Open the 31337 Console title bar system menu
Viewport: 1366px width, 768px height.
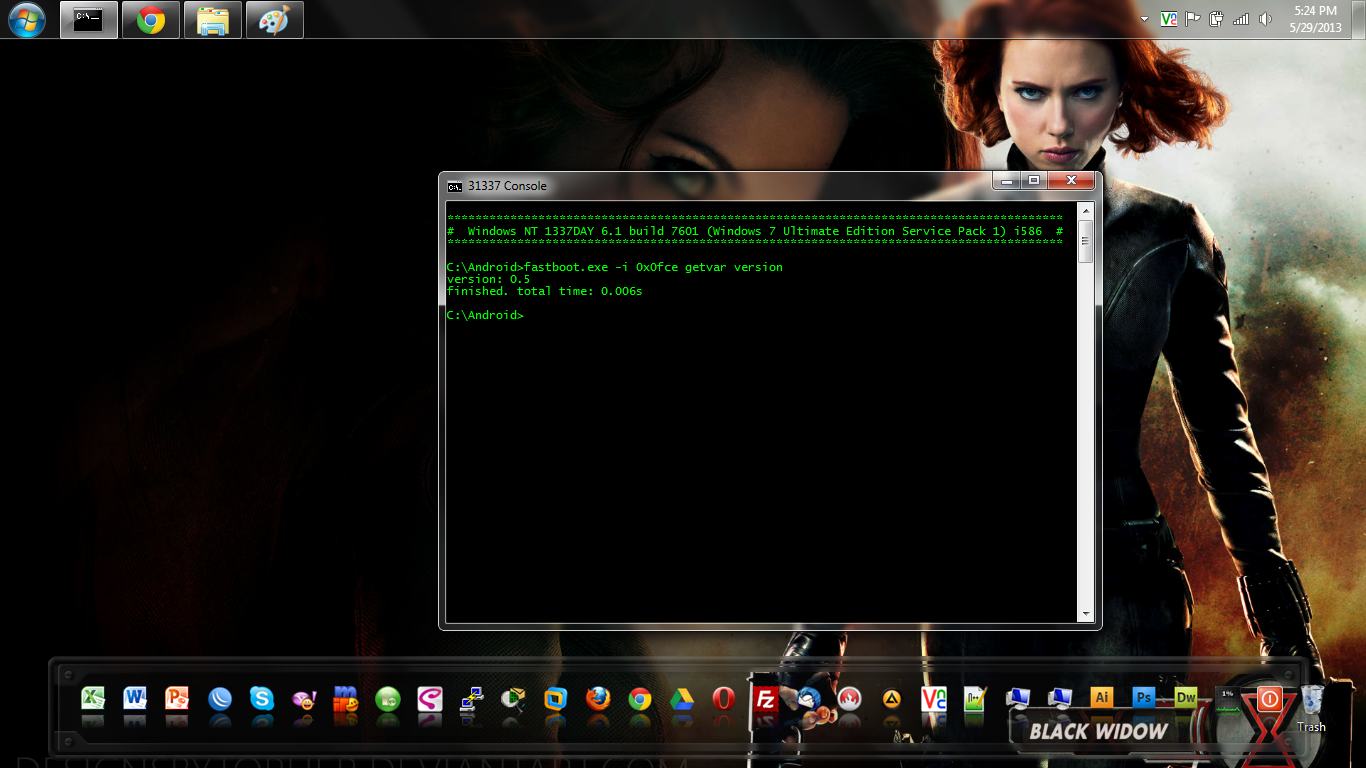[453, 185]
